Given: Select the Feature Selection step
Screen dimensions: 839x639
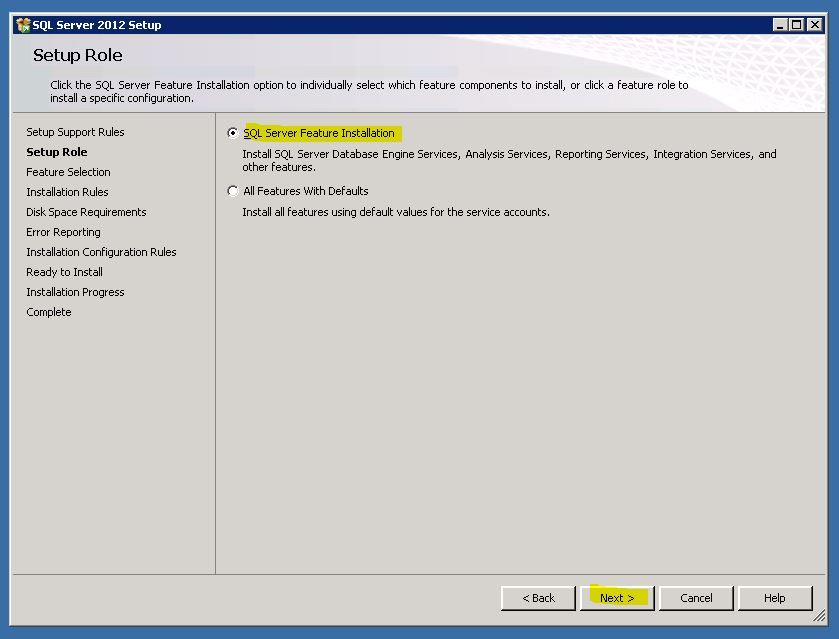Looking at the screenshot, I should [x=68, y=172].
